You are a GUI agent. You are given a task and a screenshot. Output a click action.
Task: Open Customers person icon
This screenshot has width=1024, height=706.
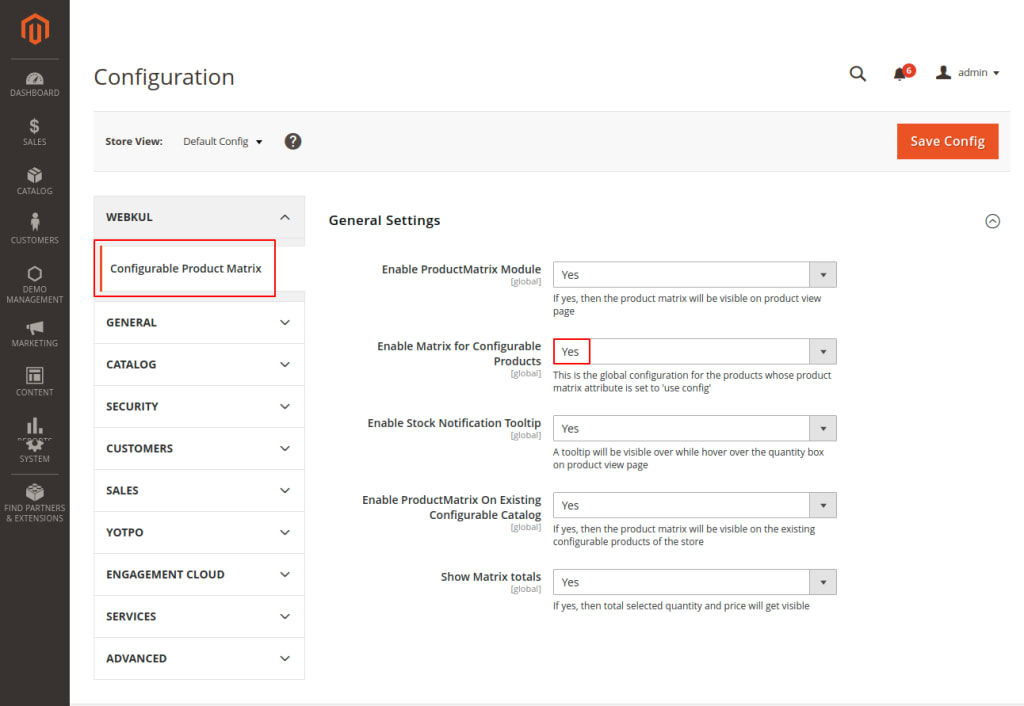(x=35, y=223)
